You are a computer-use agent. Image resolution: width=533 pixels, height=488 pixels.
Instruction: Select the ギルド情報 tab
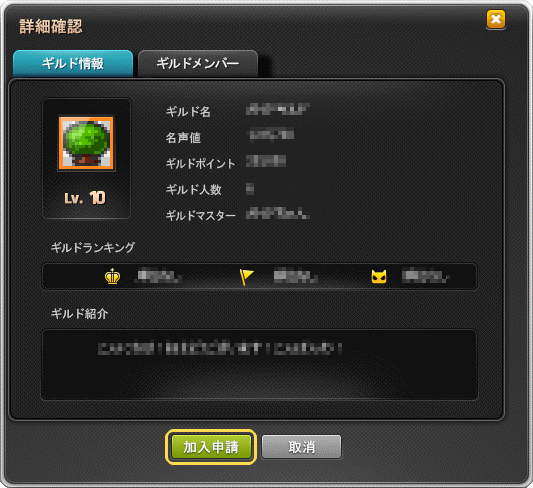[x=73, y=64]
